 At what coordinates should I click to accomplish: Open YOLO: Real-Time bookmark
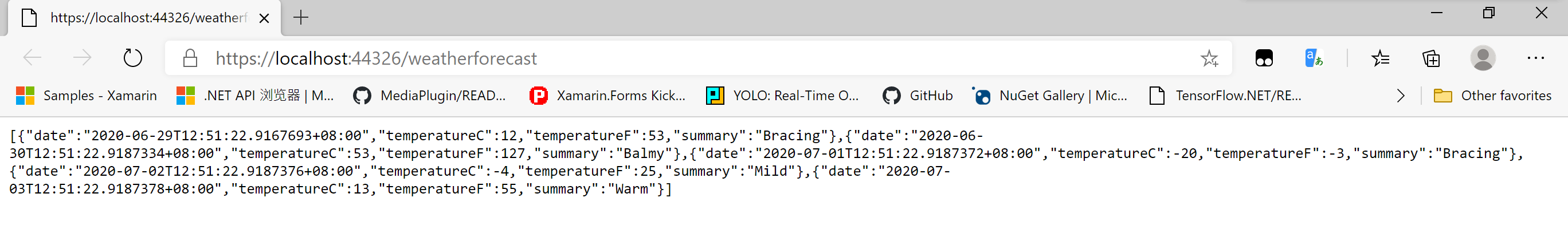tap(782, 96)
